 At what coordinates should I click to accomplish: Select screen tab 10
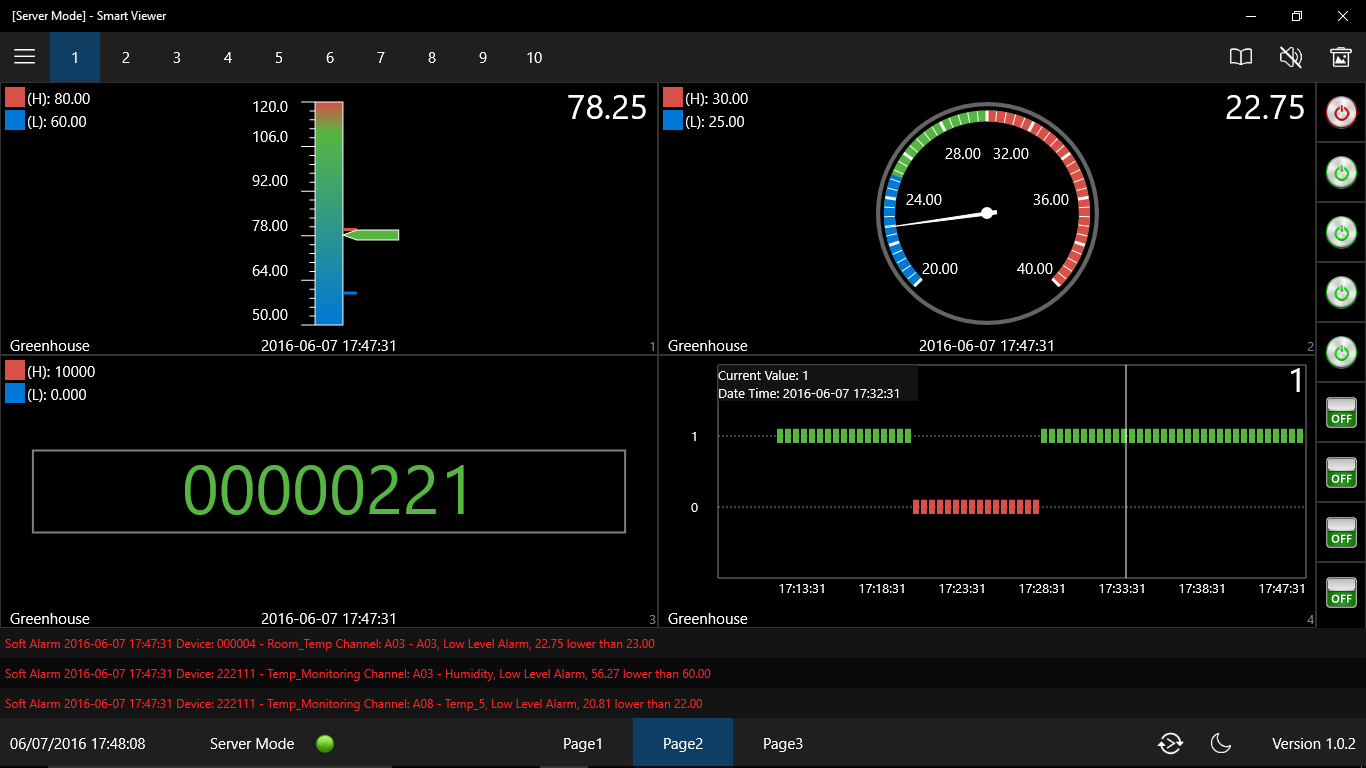pos(534,57)
